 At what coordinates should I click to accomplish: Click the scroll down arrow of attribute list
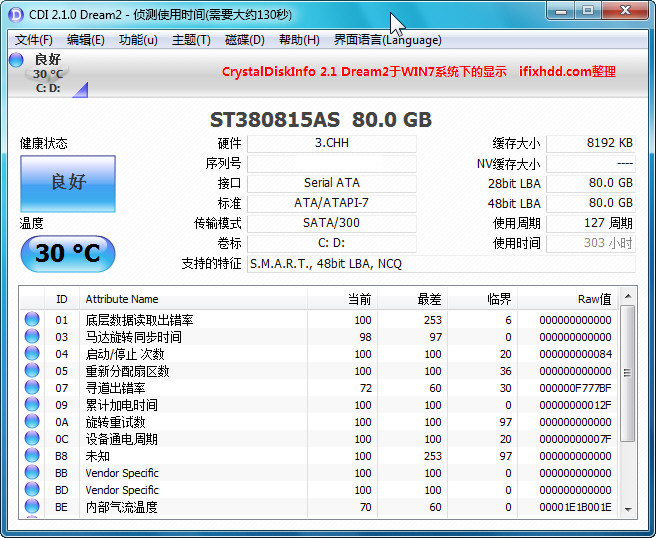628,509
